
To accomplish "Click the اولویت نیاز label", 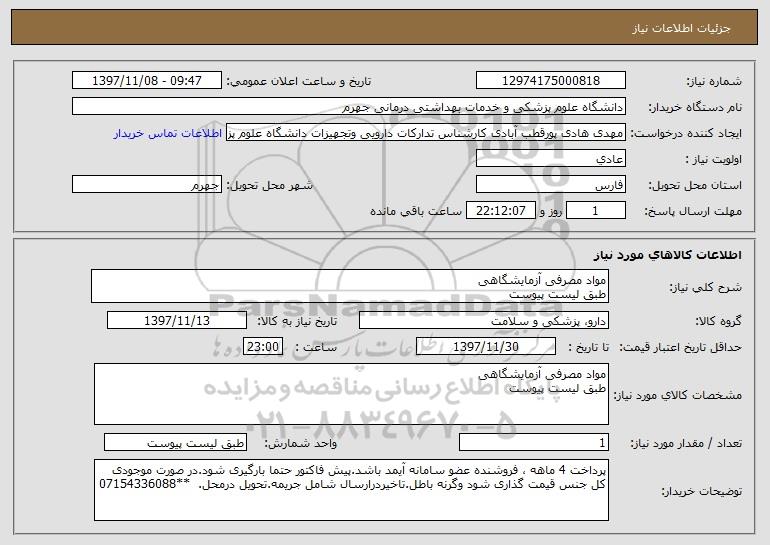I will point(714,159).
